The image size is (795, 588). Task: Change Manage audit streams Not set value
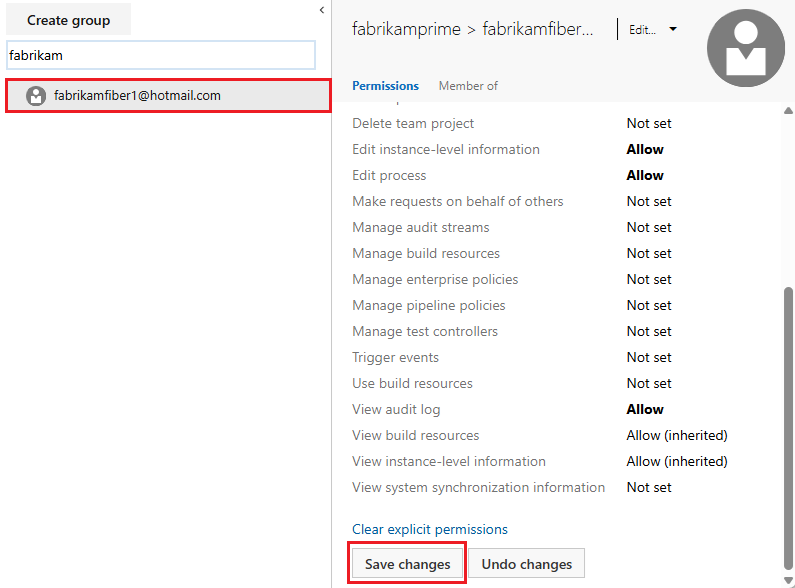click(x=649, y=227)
